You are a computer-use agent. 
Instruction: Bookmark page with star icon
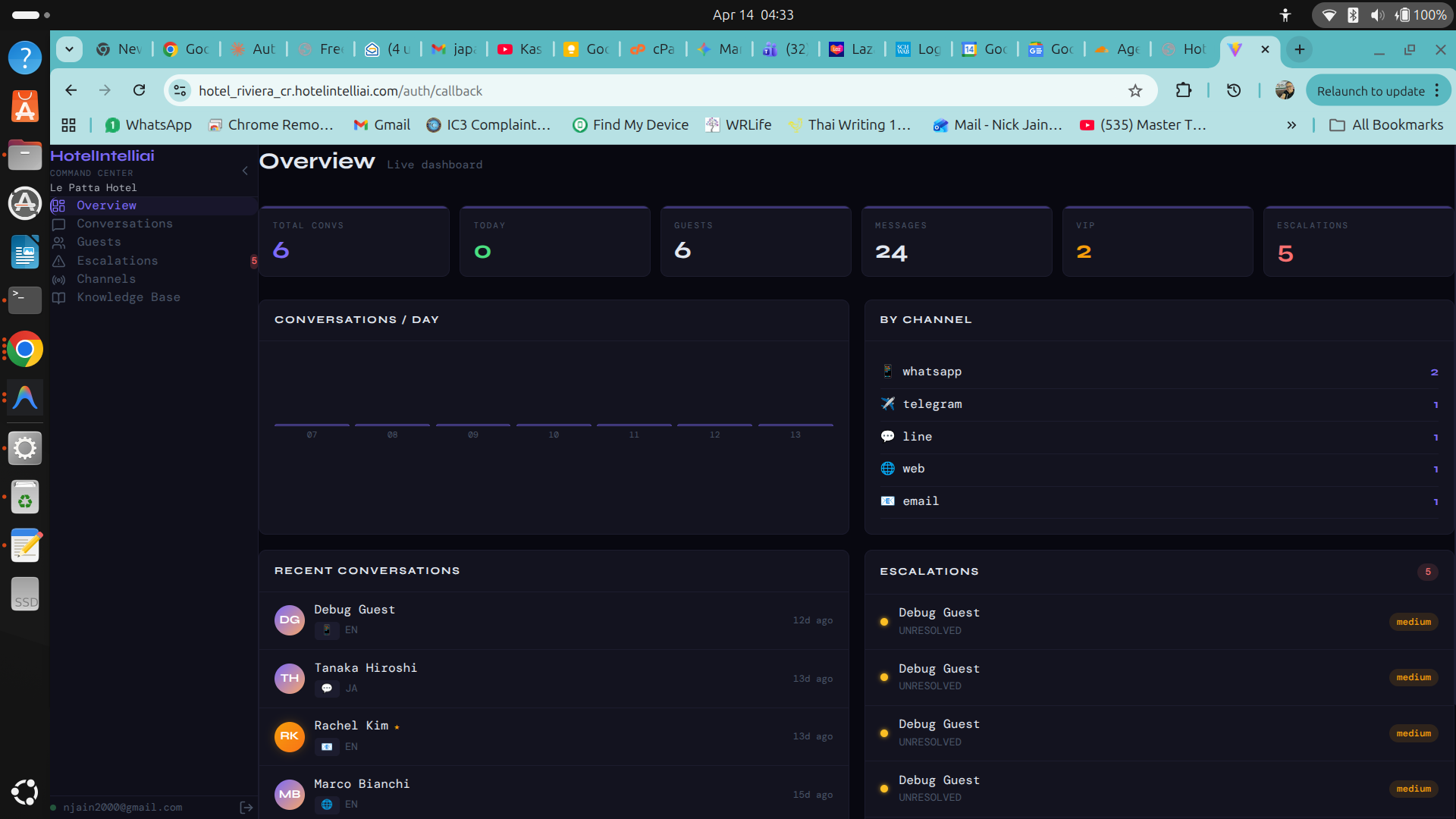point(1135,91)
